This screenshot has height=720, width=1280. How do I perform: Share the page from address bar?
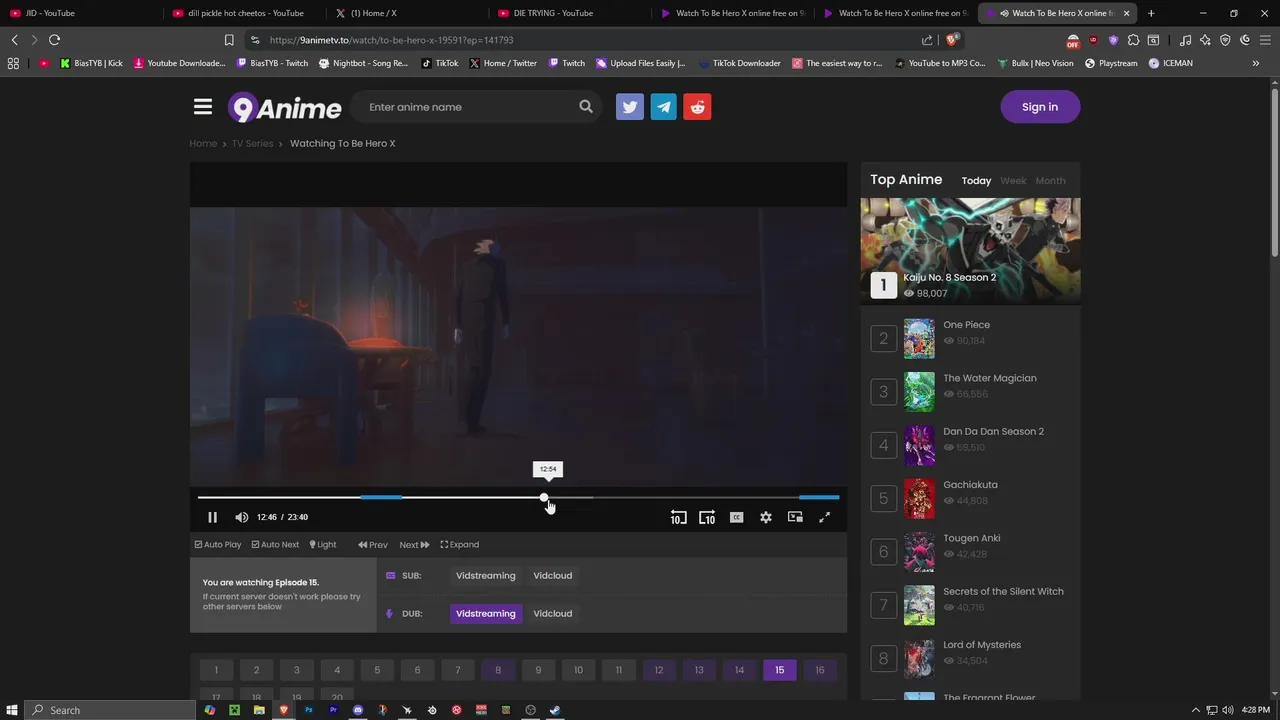tap(927, 40)
